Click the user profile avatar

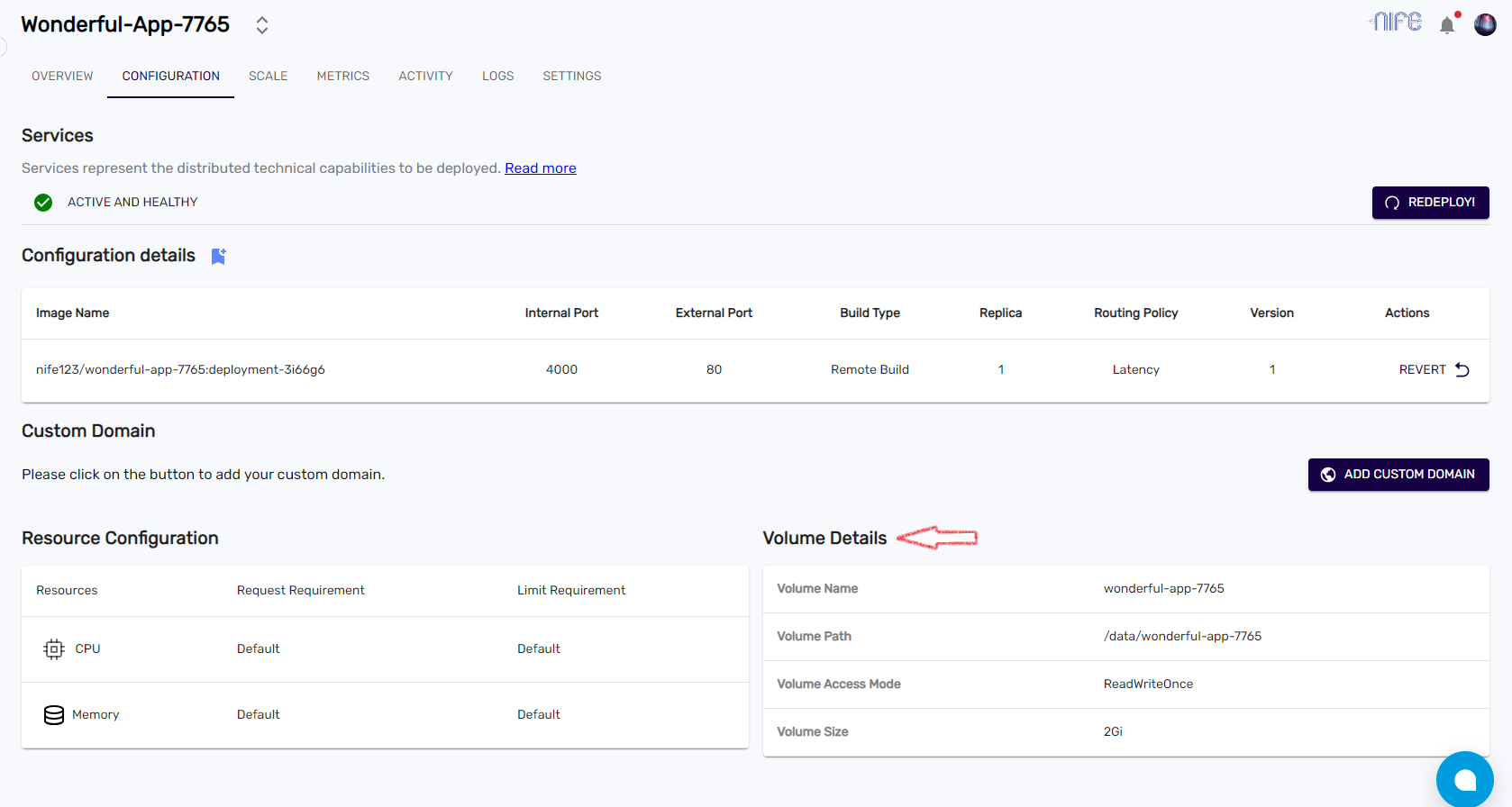(1485, 25)
